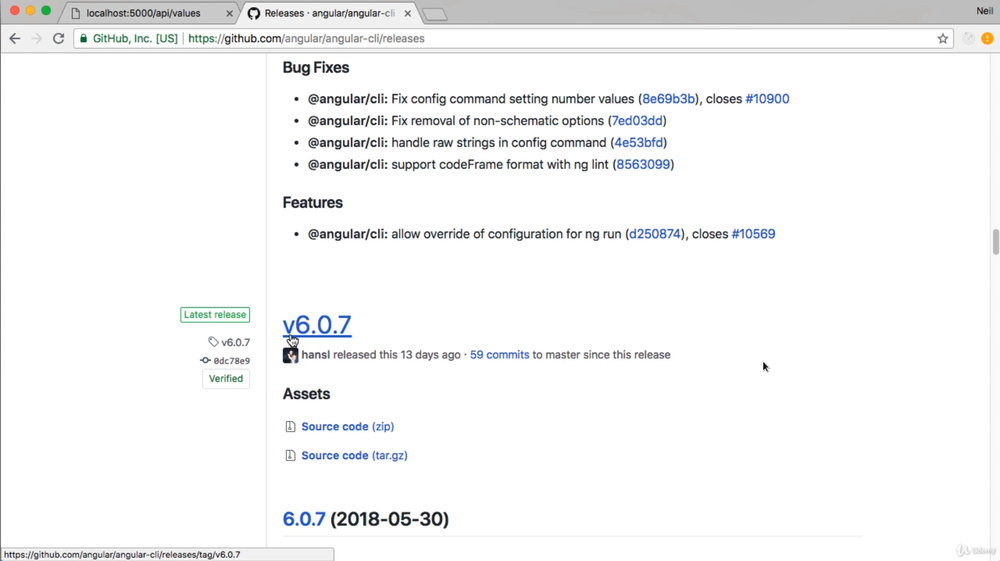
Task: Click the tar.gz file icon beside Source code
Action: point(290,455)
